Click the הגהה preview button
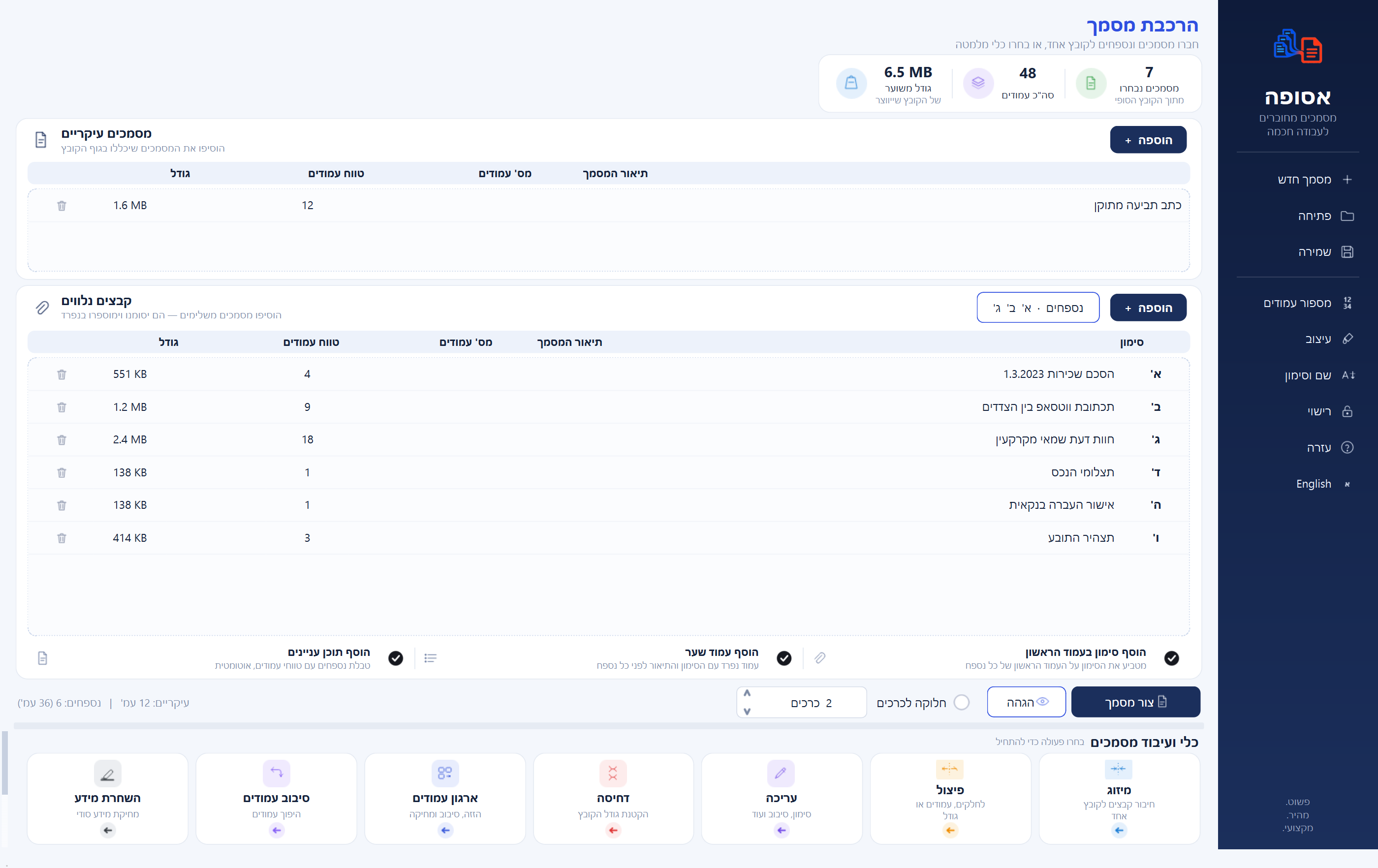The height and width of the screenshot is (868, 1378). tap(1026, 702)
